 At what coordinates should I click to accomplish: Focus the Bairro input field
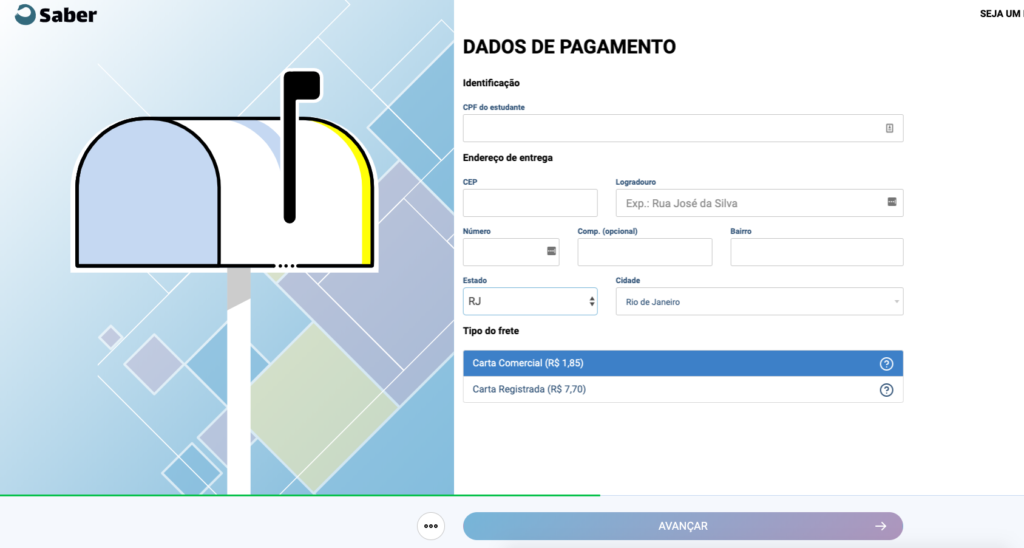[817, 252]
